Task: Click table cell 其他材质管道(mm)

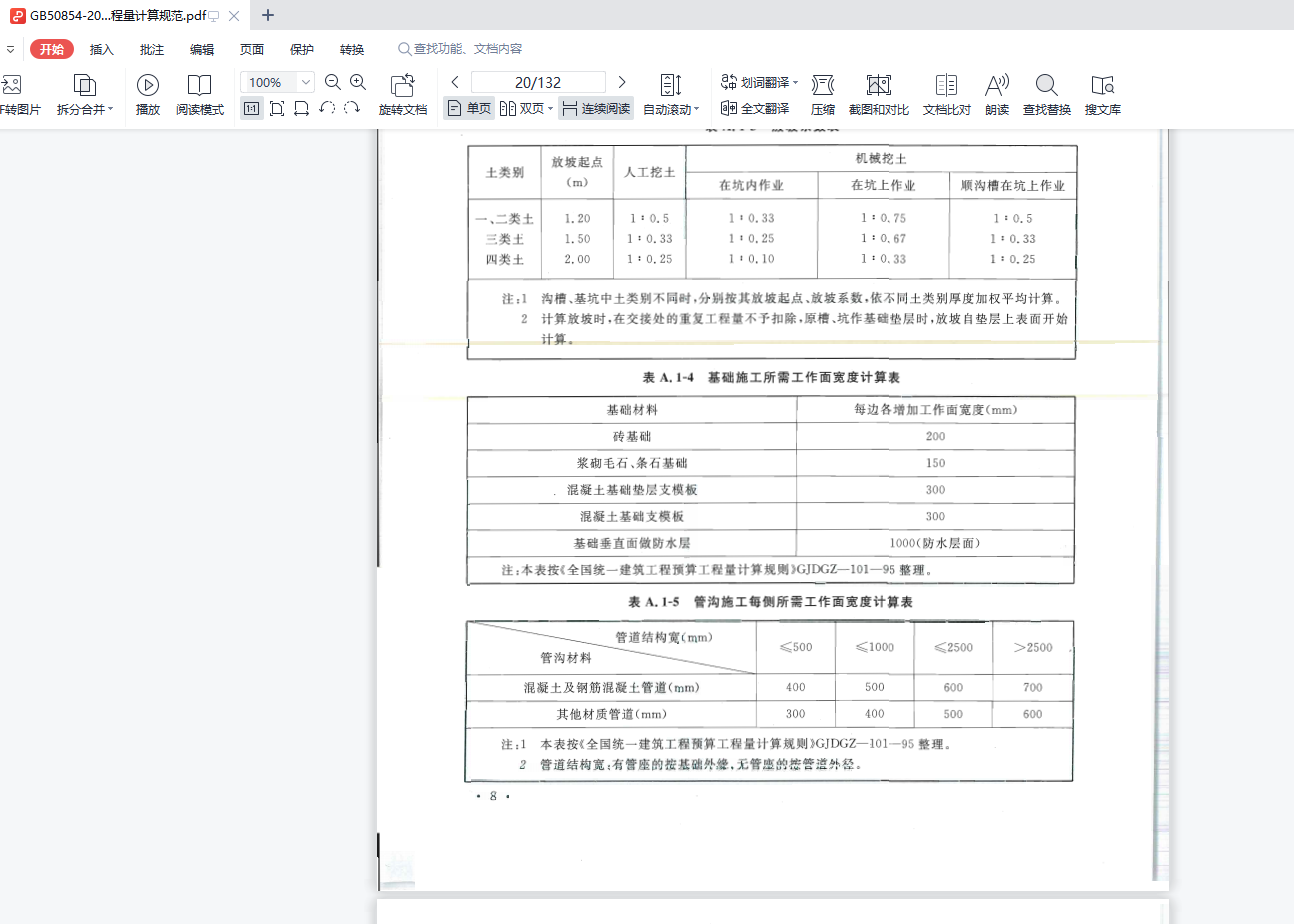Action: coord(611,715)
